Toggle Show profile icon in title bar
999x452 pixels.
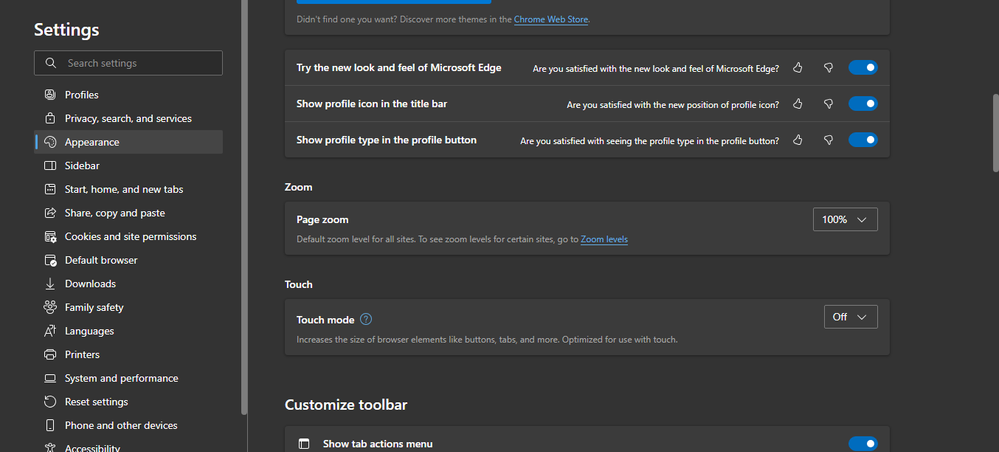[862, 104]
